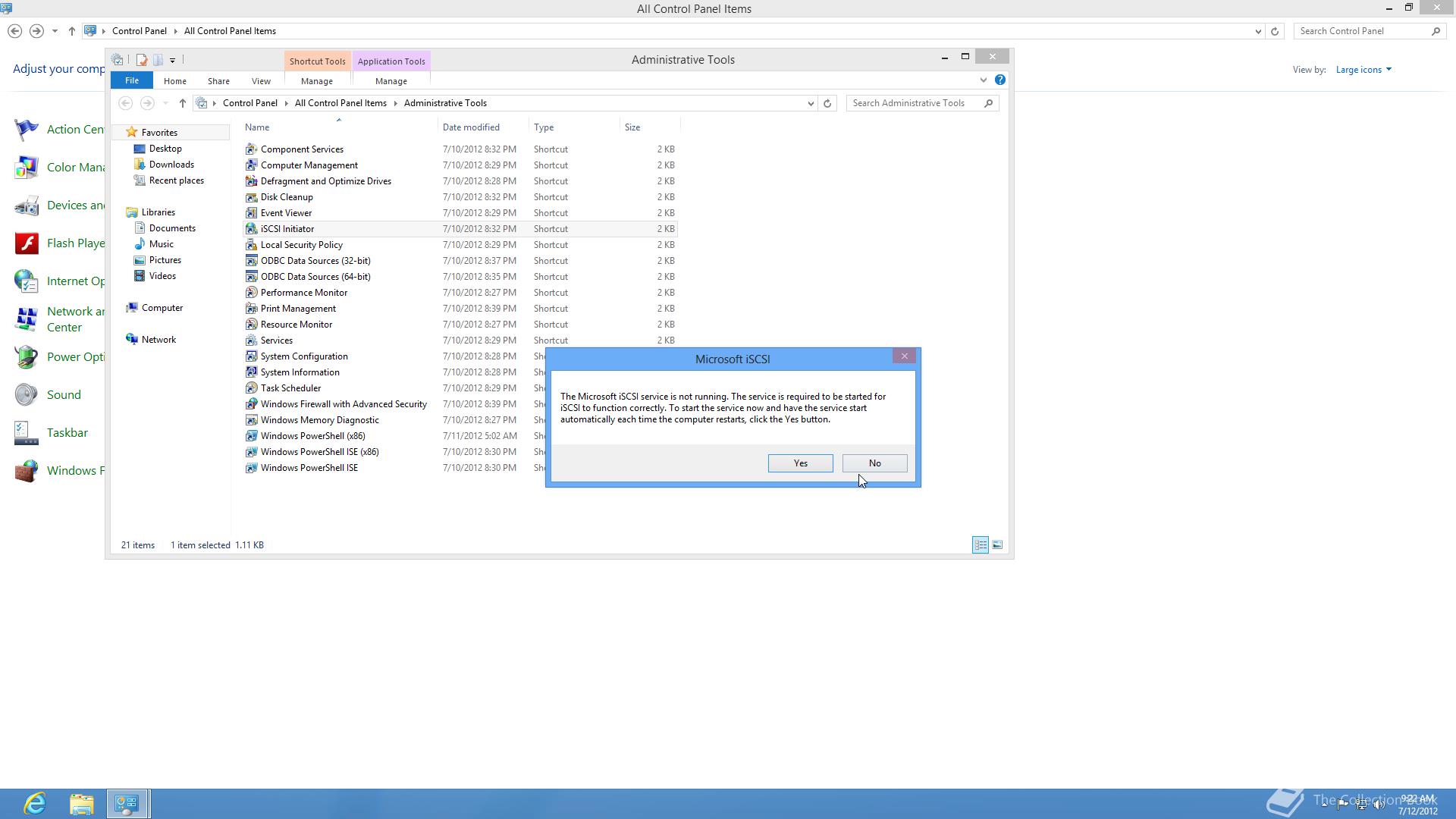Refresh the Administrative Tools folder
The width and height of the screenshot is (1456, 819).
pyautogui.click(x=827, y=103)
